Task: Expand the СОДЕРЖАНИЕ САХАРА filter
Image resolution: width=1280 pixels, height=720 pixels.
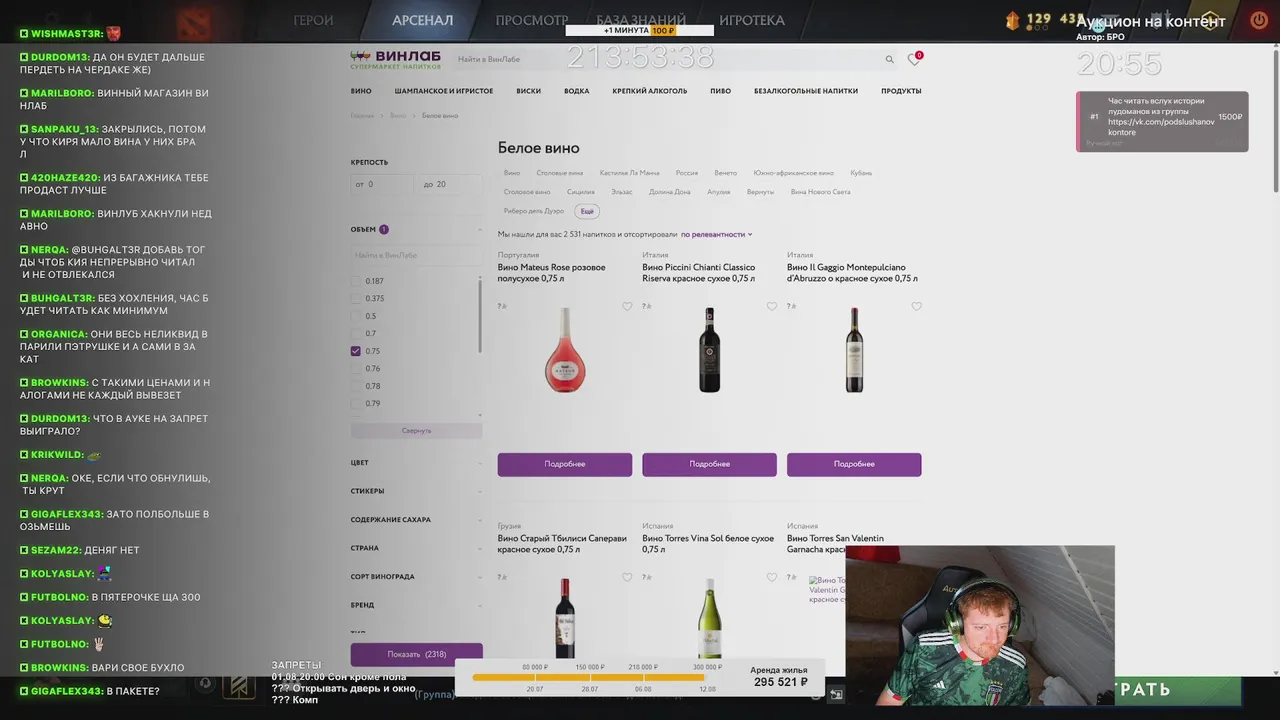Action: point(416,520)
